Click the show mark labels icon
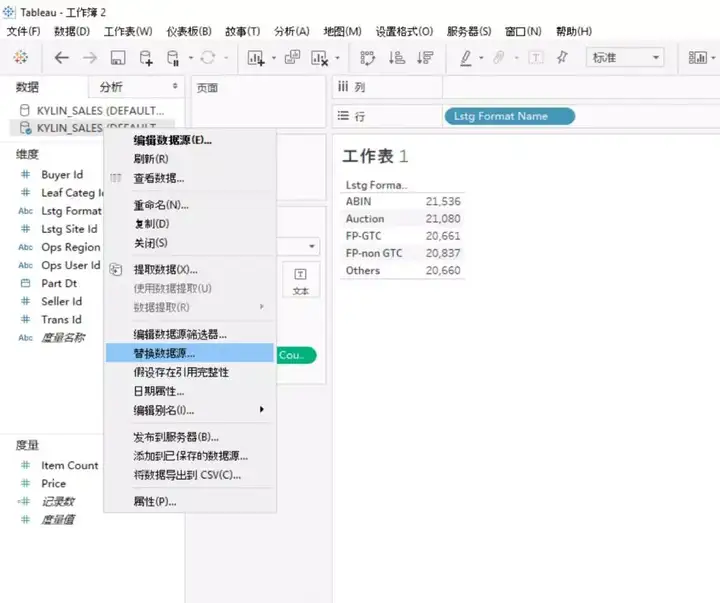 (536, 58)
